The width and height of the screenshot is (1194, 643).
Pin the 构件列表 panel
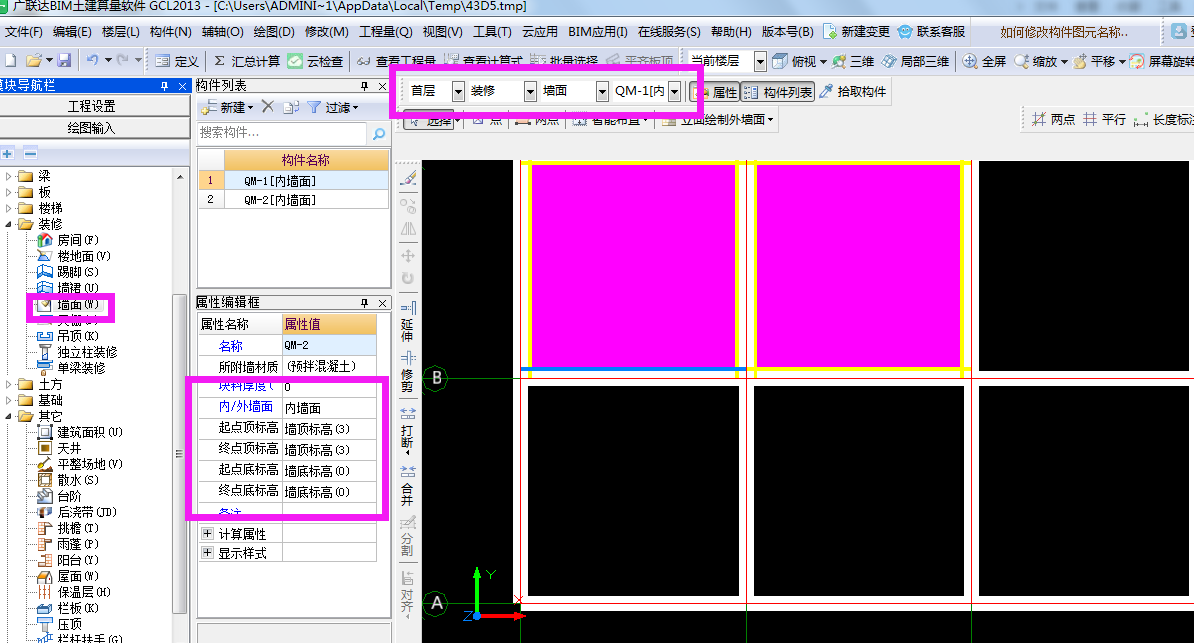click(x=365, y=86)
